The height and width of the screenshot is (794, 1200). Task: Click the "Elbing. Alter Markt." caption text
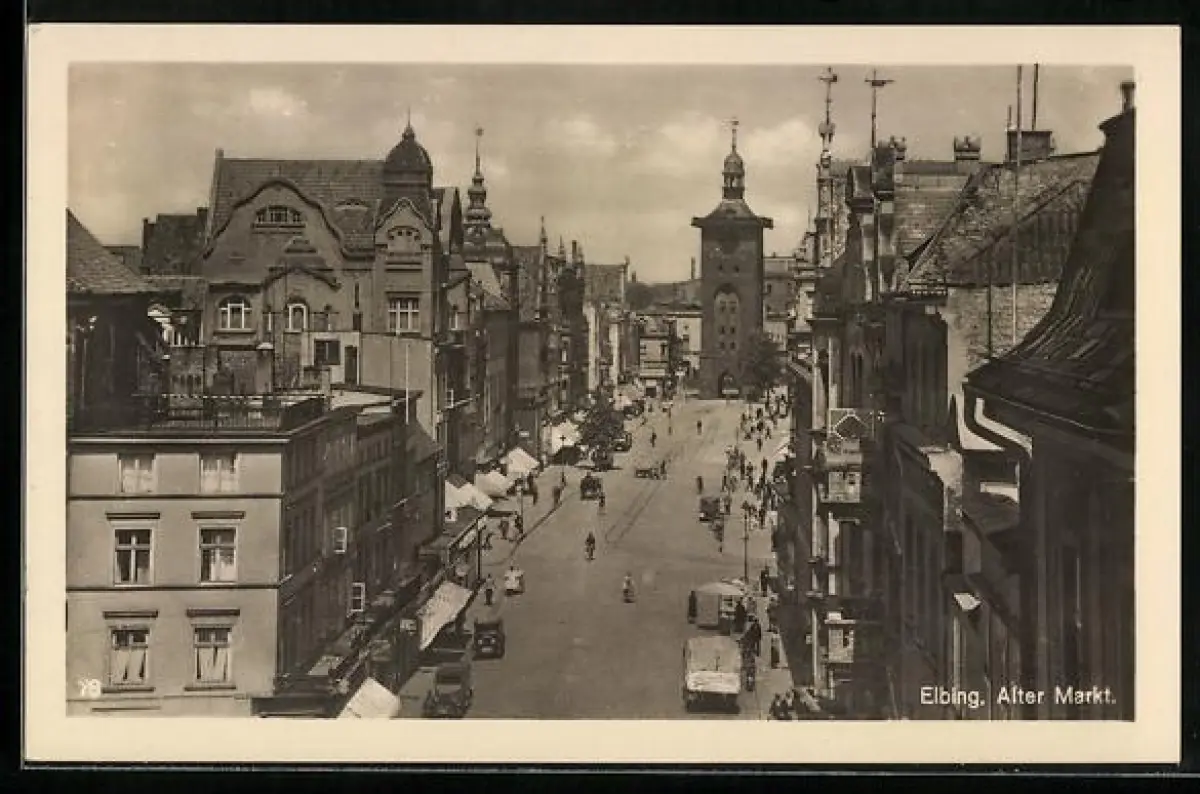tap(1017, 696)
